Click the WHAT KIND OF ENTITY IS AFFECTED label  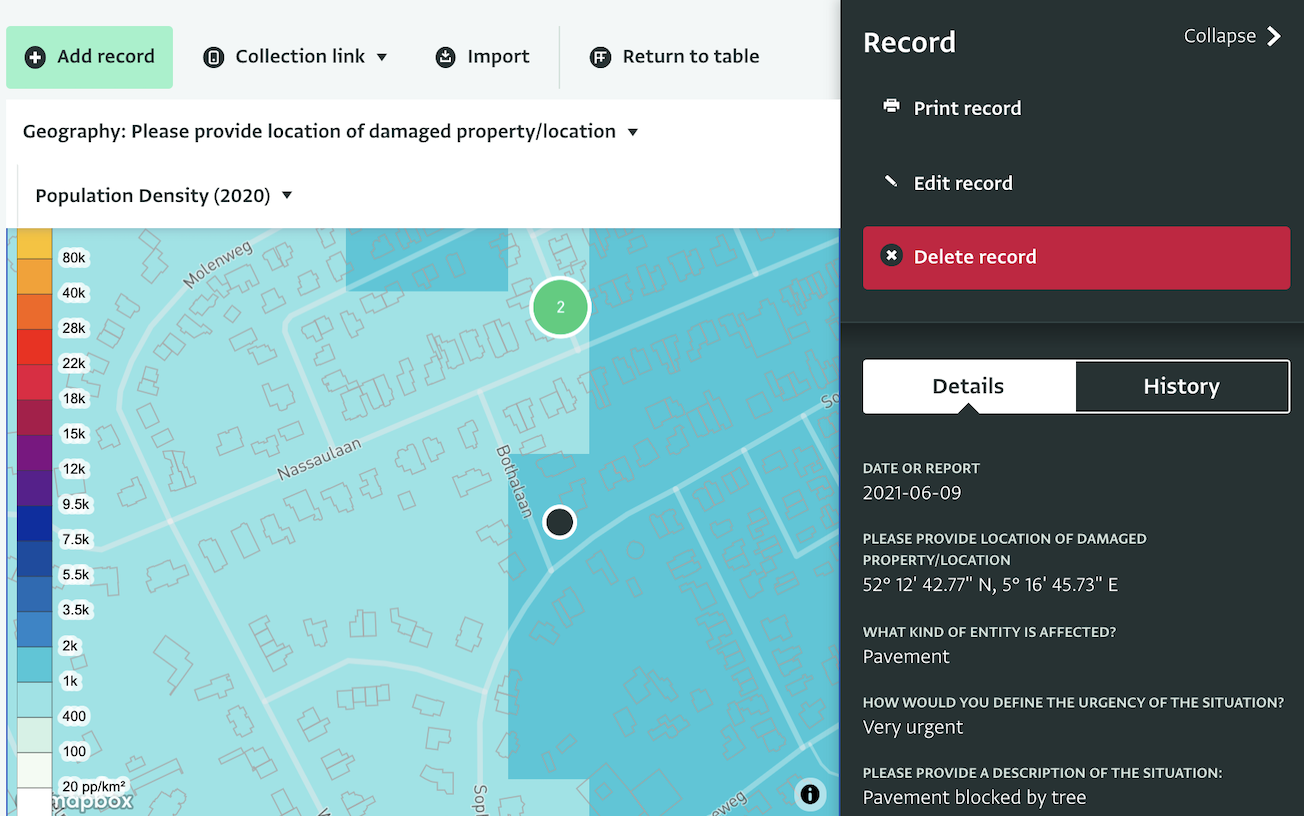pos(989,632)
